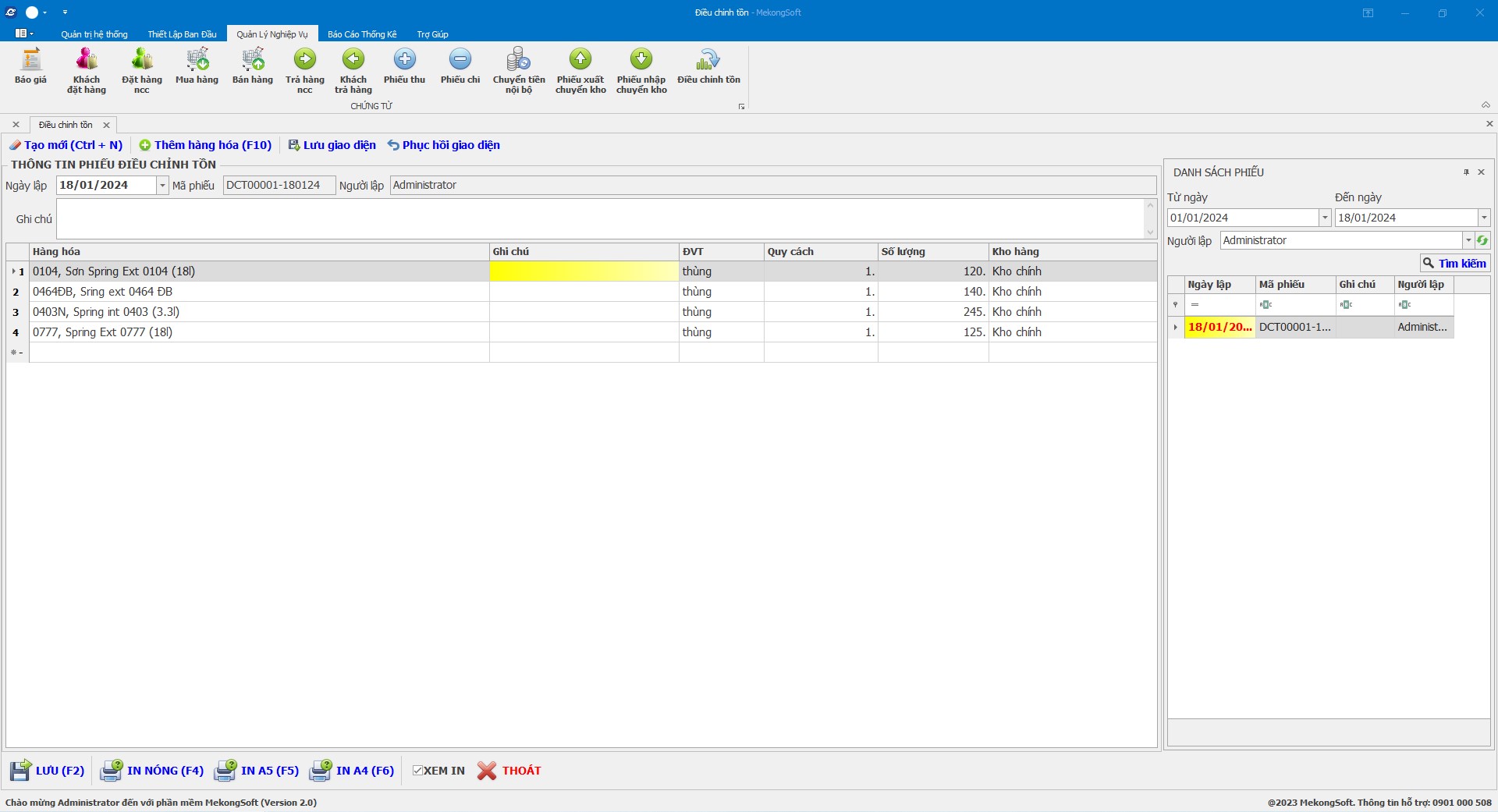Click quantity 245. in row 3
1498x812 pixels.
933,312
